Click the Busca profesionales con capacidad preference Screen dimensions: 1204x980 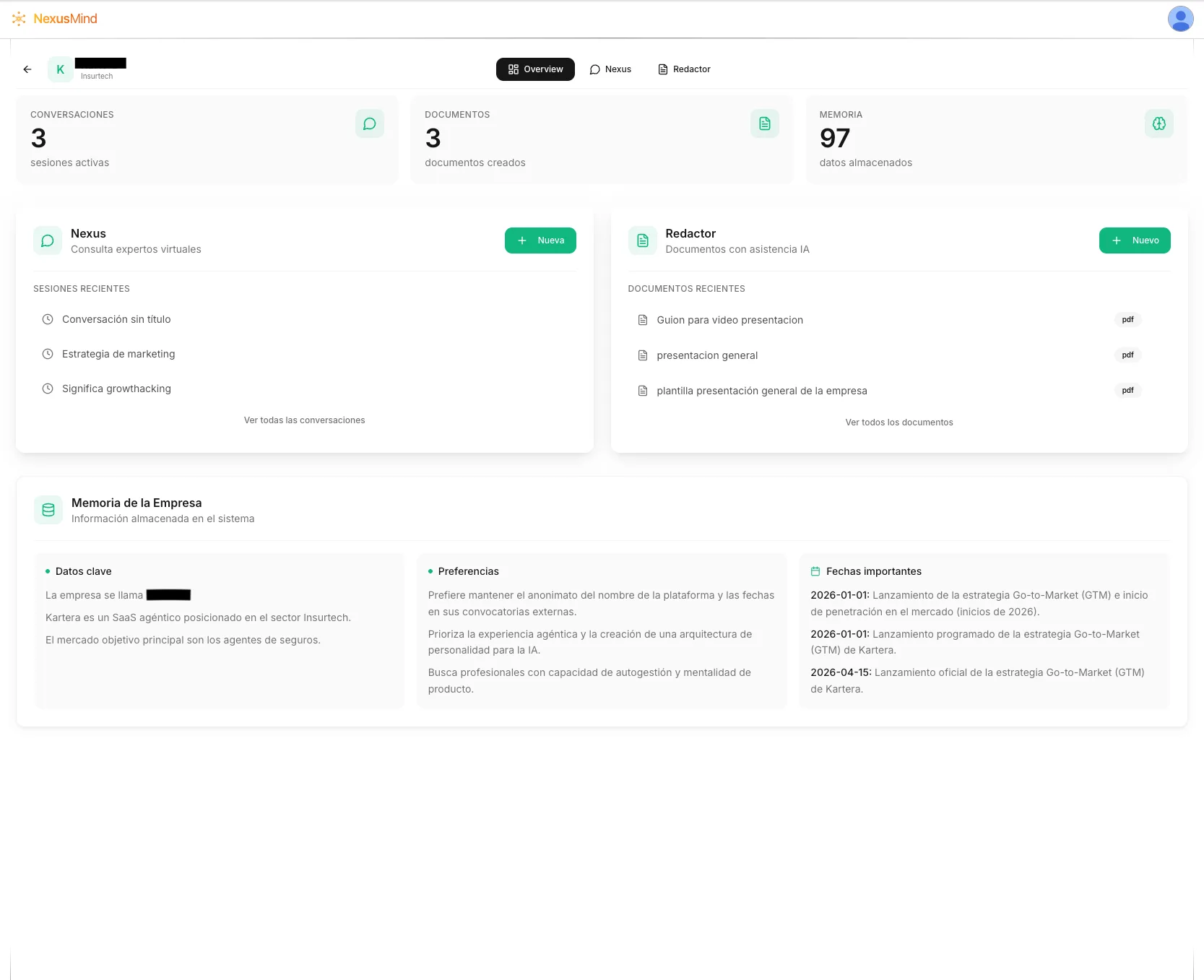589,680
